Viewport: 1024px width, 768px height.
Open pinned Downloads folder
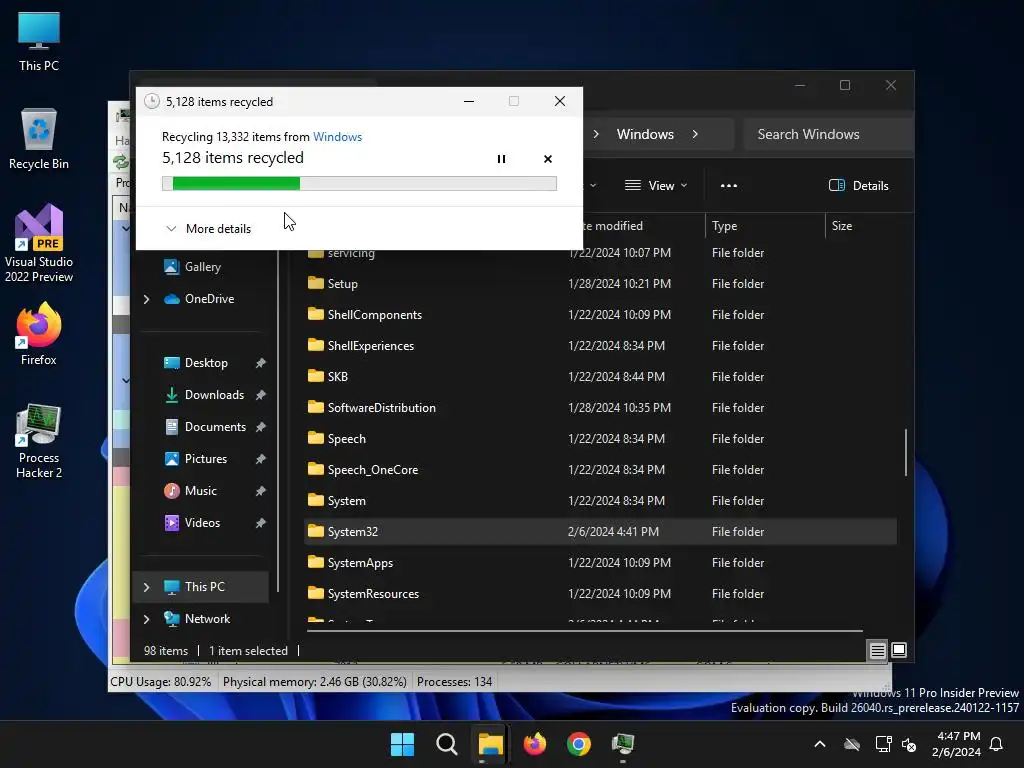tap(214, 394)
